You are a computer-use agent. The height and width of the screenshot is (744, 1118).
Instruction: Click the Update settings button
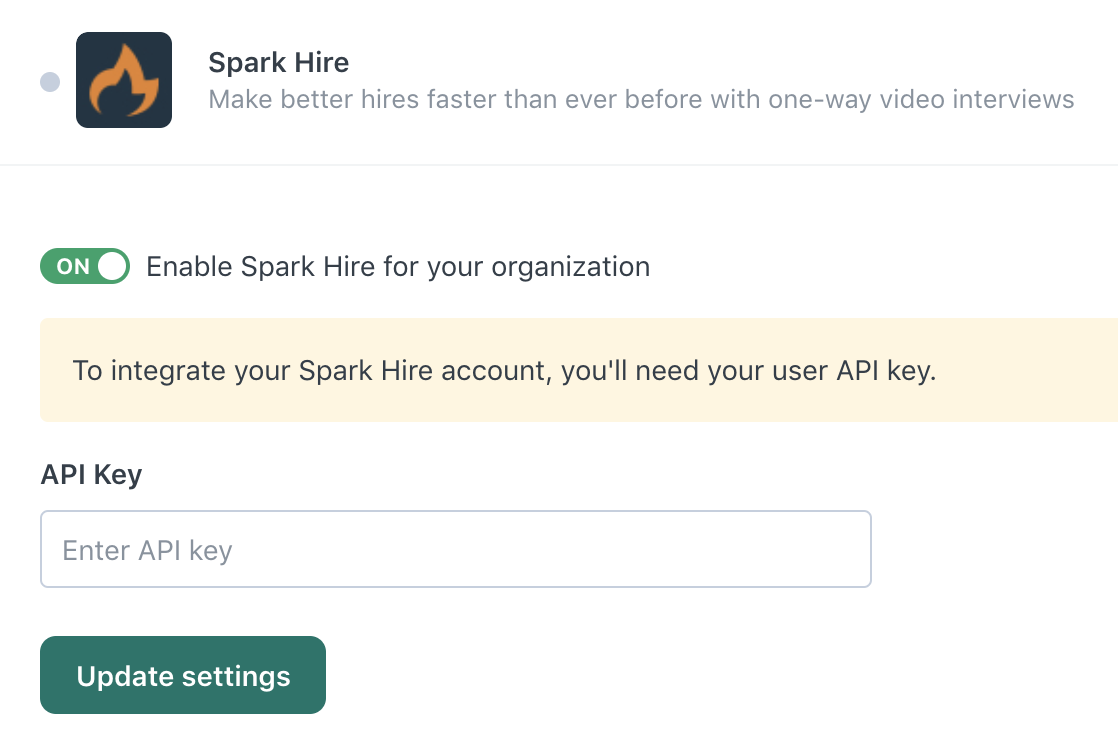tap(183, 675)
